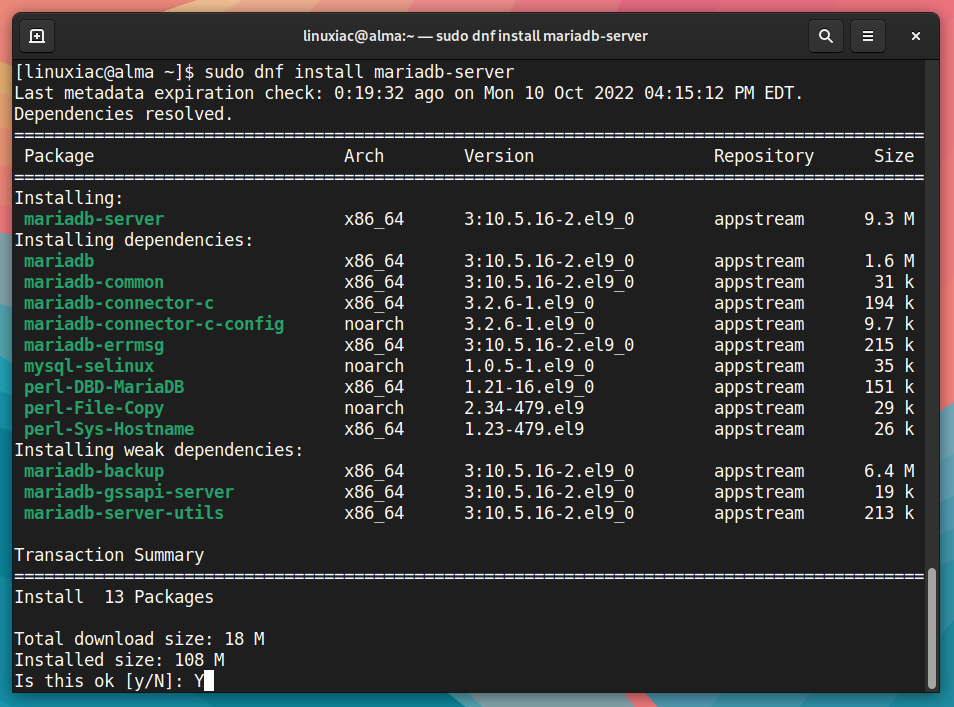Click version 1.0.5-1.el9_0 of mysql-selinux

529,366
